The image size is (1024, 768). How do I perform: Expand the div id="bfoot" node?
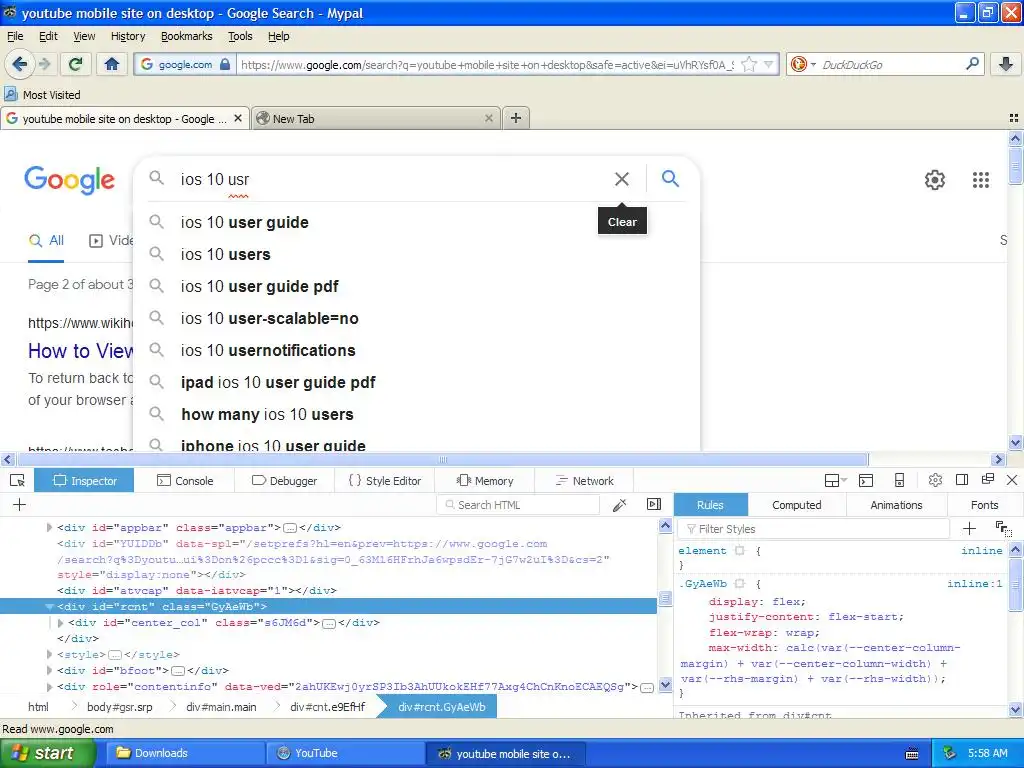point(49,671)
